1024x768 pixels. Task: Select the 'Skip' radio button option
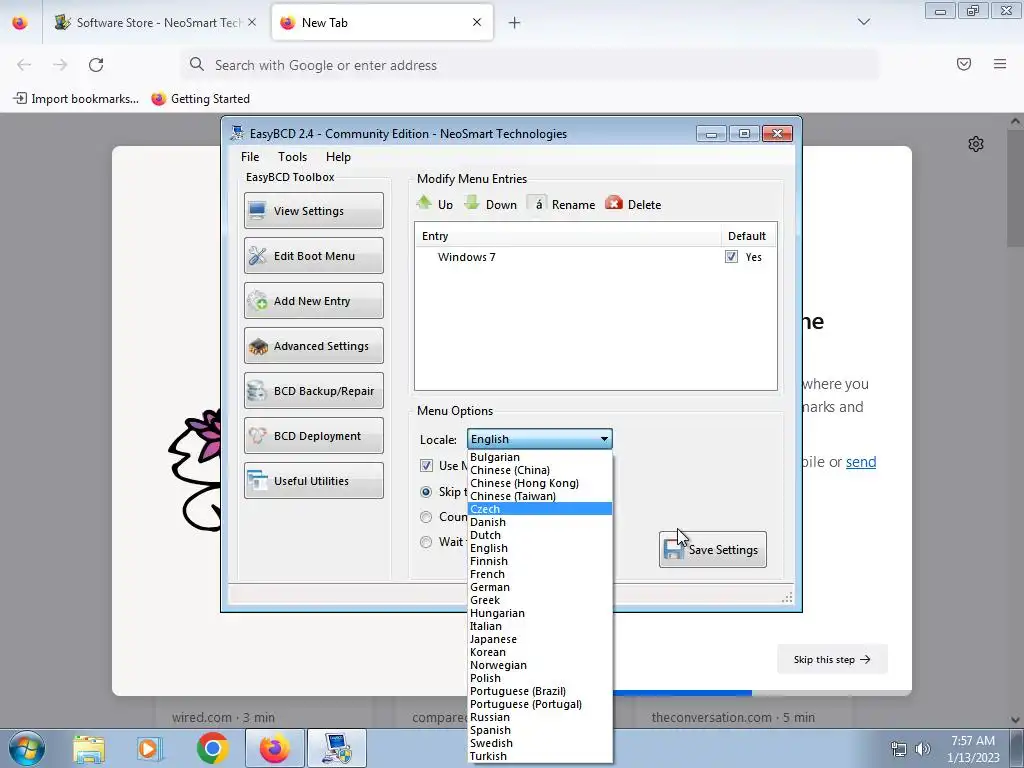(426, 492)
